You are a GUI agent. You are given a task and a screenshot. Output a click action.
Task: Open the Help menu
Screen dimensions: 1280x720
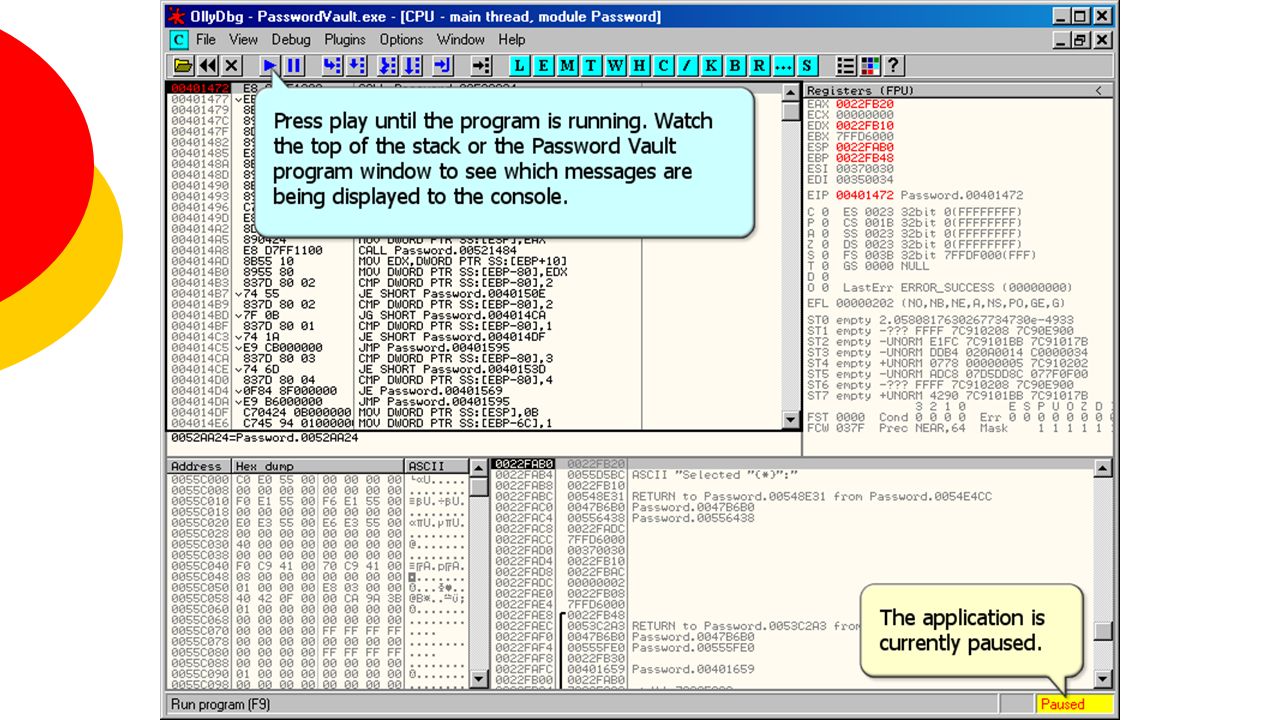512,40
